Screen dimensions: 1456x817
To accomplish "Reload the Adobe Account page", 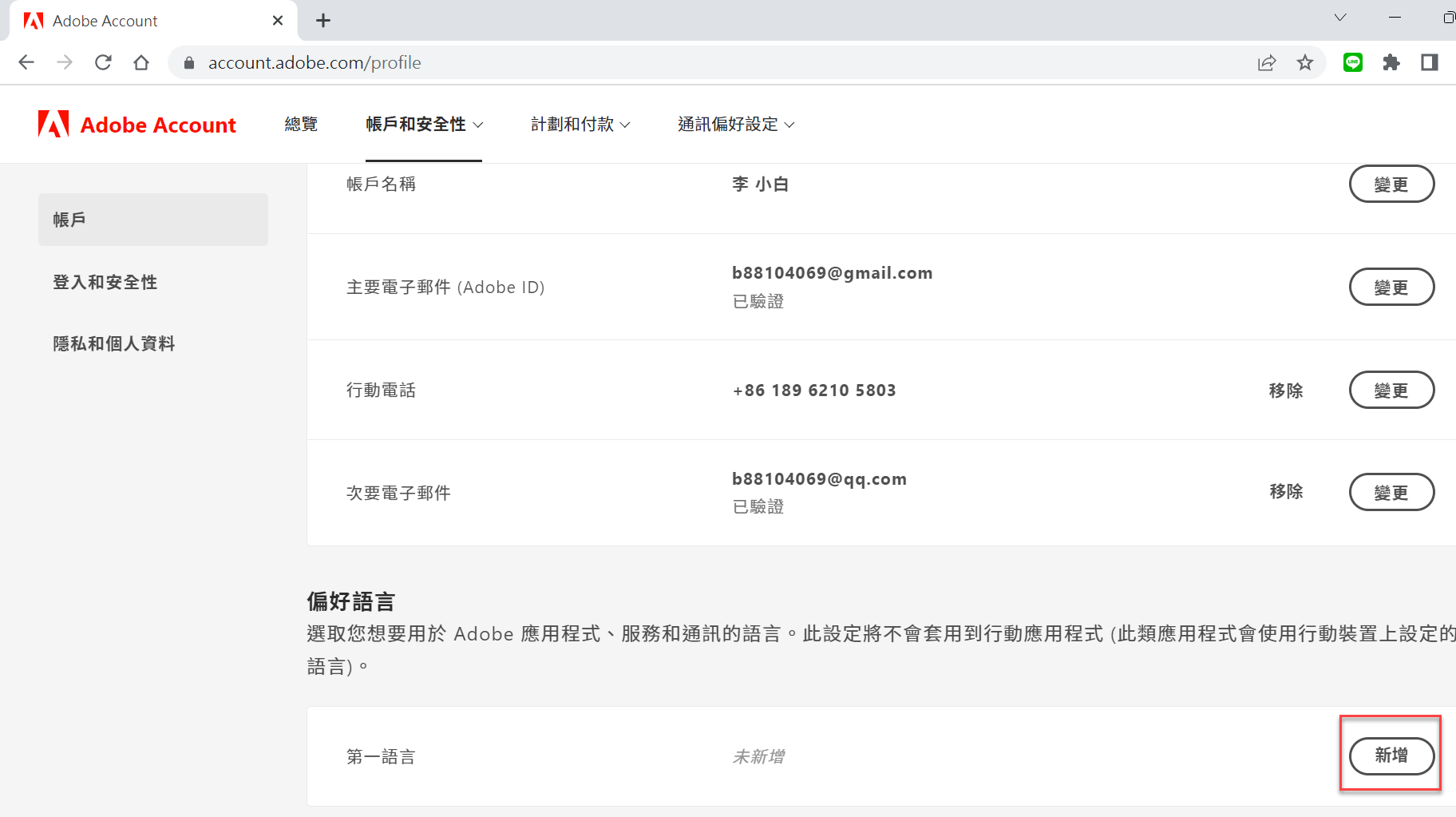I will [x=103, y=62].
